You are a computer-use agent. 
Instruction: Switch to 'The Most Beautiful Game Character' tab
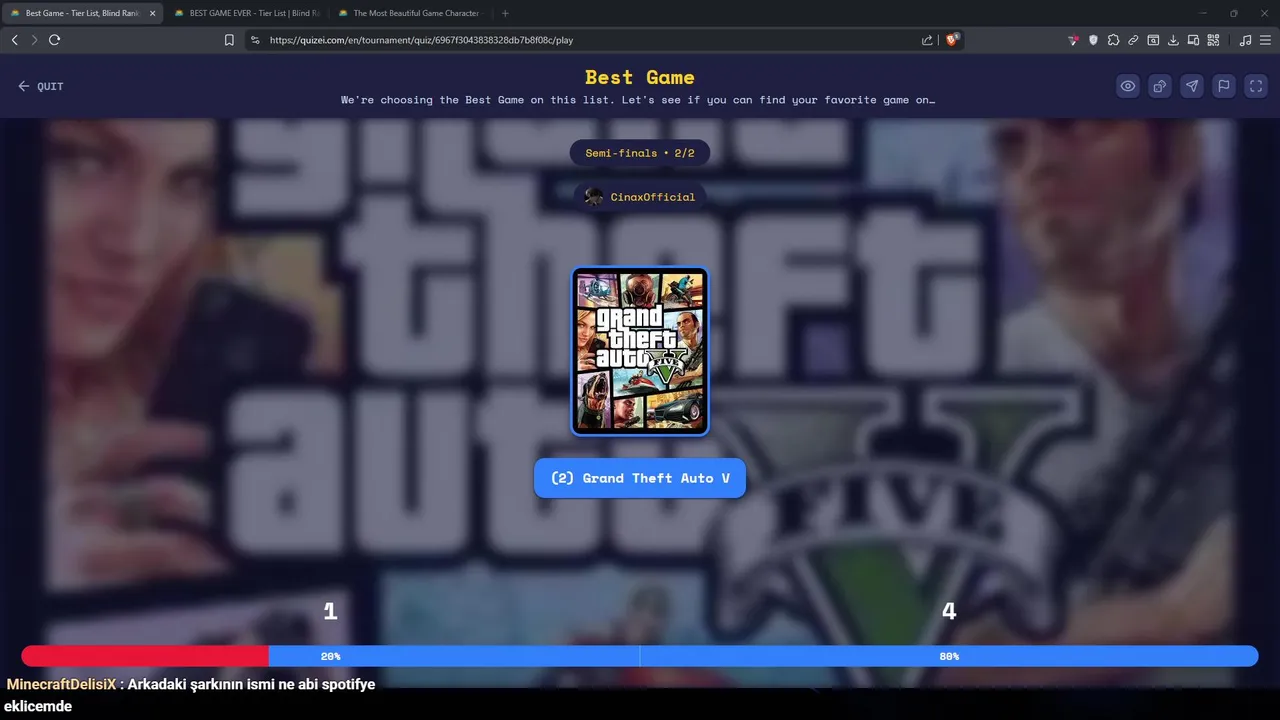tap(410, 13)
